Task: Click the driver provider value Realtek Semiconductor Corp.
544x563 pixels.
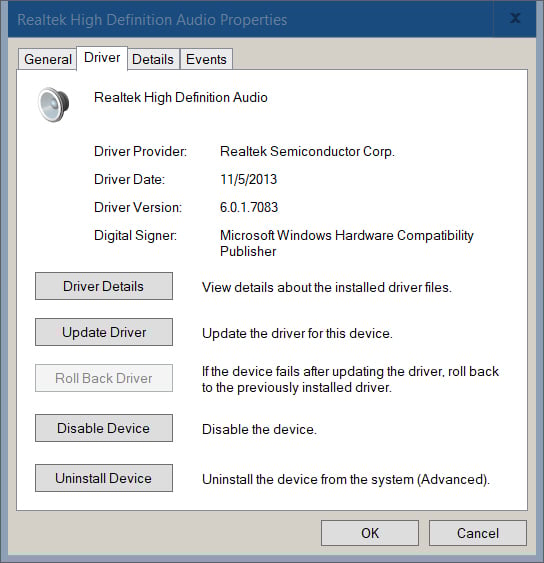Action: pyautogui.click(x=307, y=152)
